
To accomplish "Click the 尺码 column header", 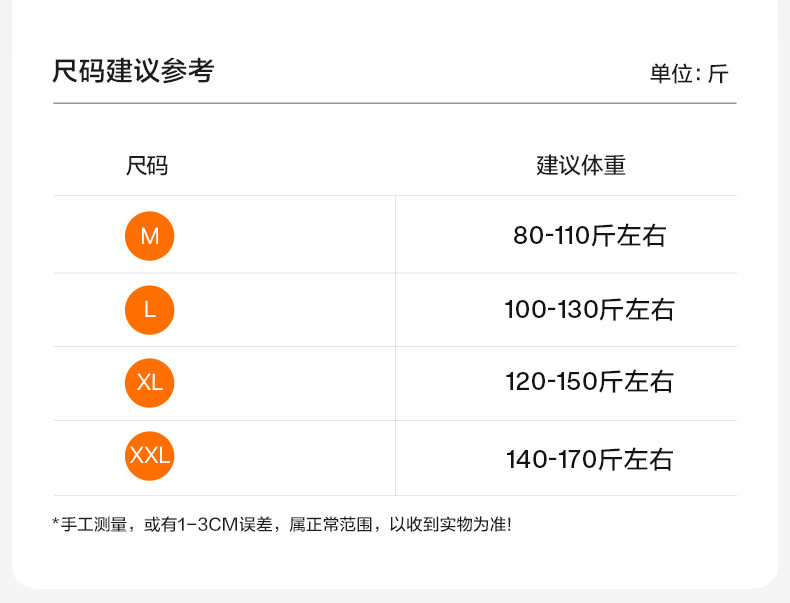I will (147, 166).
